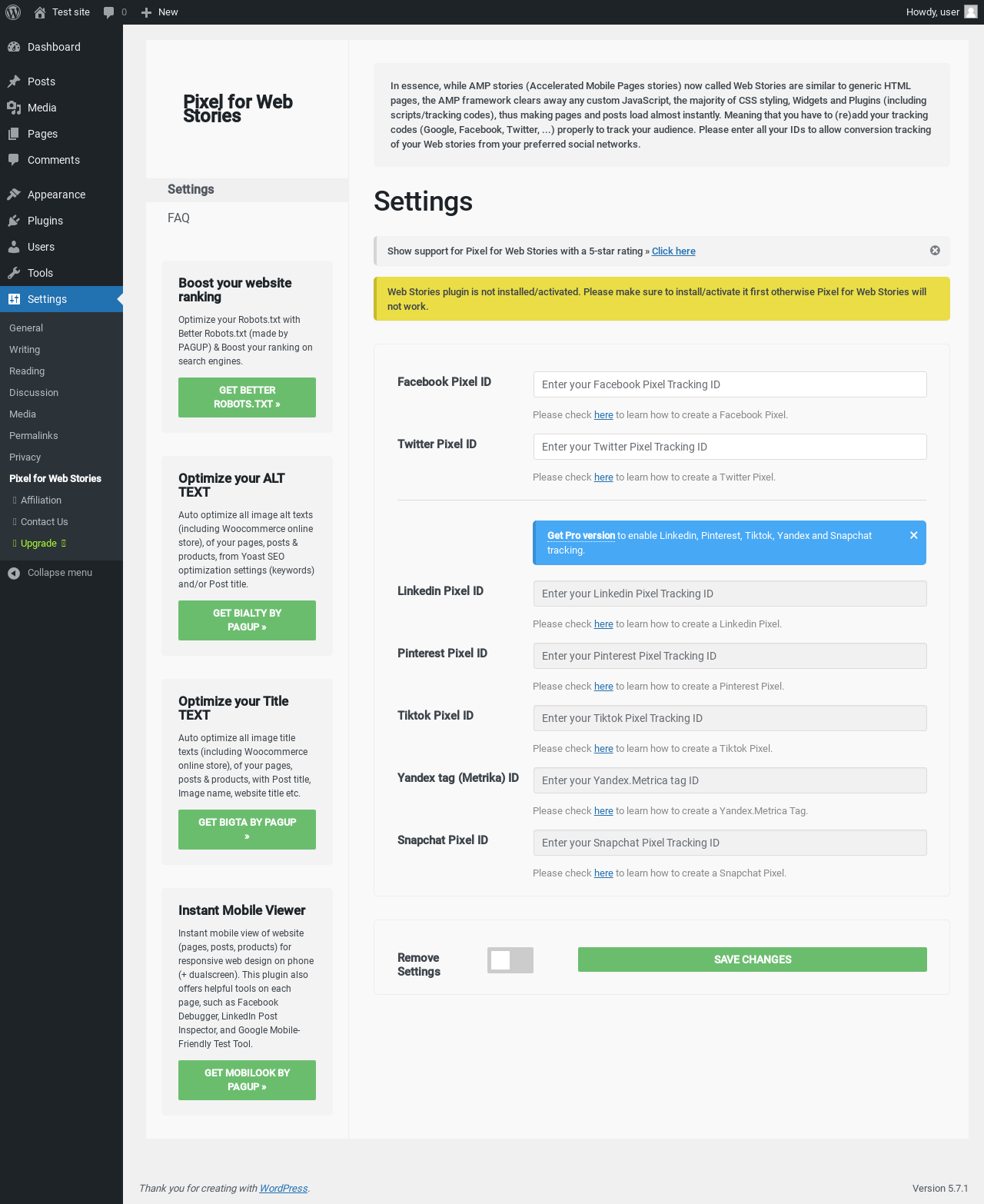The image size is (984, 1204).
Task: Click the Tools wrench icon
Action: click(14, 273)
